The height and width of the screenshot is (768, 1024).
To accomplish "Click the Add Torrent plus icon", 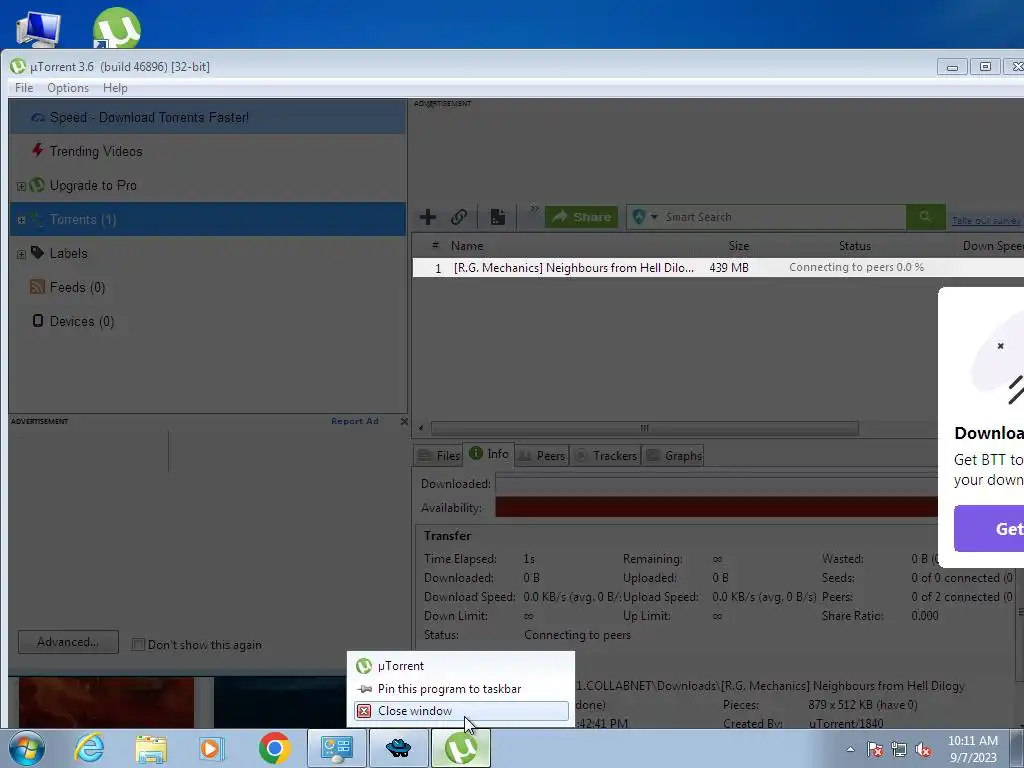I will (428, 217).
